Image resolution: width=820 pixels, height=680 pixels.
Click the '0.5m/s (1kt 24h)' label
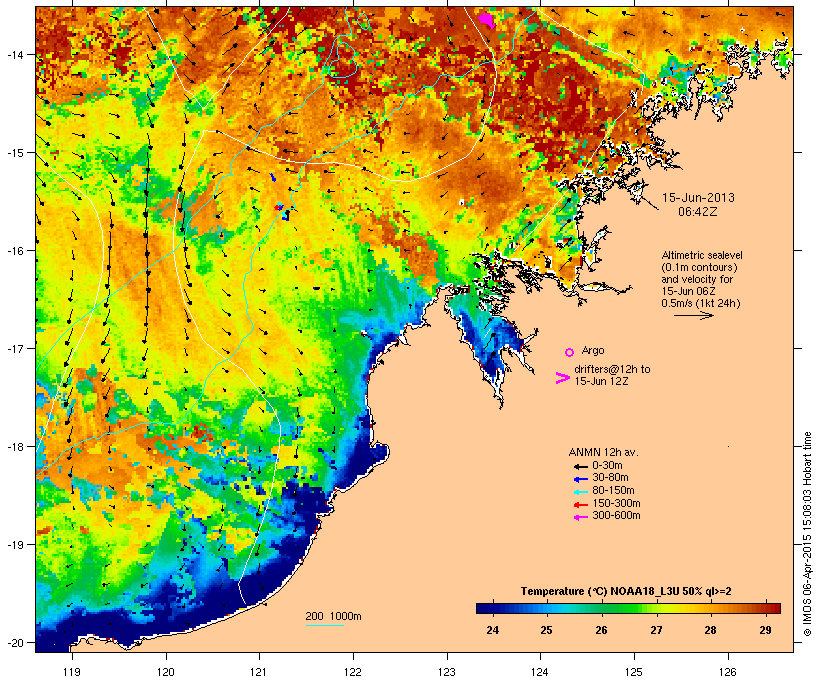(701, 303)
